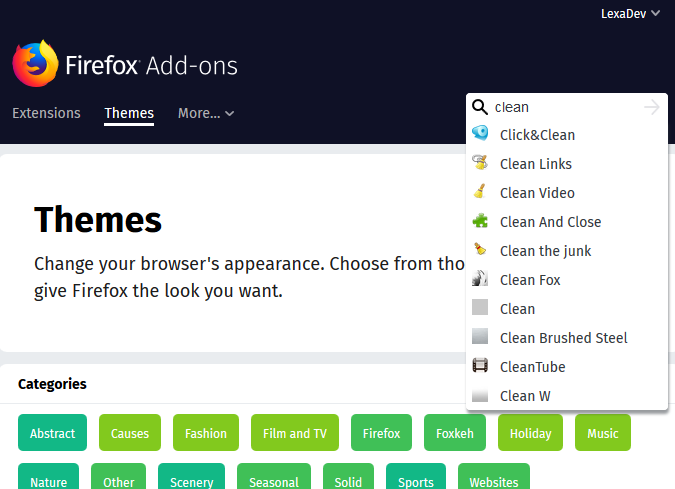The image size is (675, 489).
Task: Open the Foxkeh category
Action: point(455,433)
